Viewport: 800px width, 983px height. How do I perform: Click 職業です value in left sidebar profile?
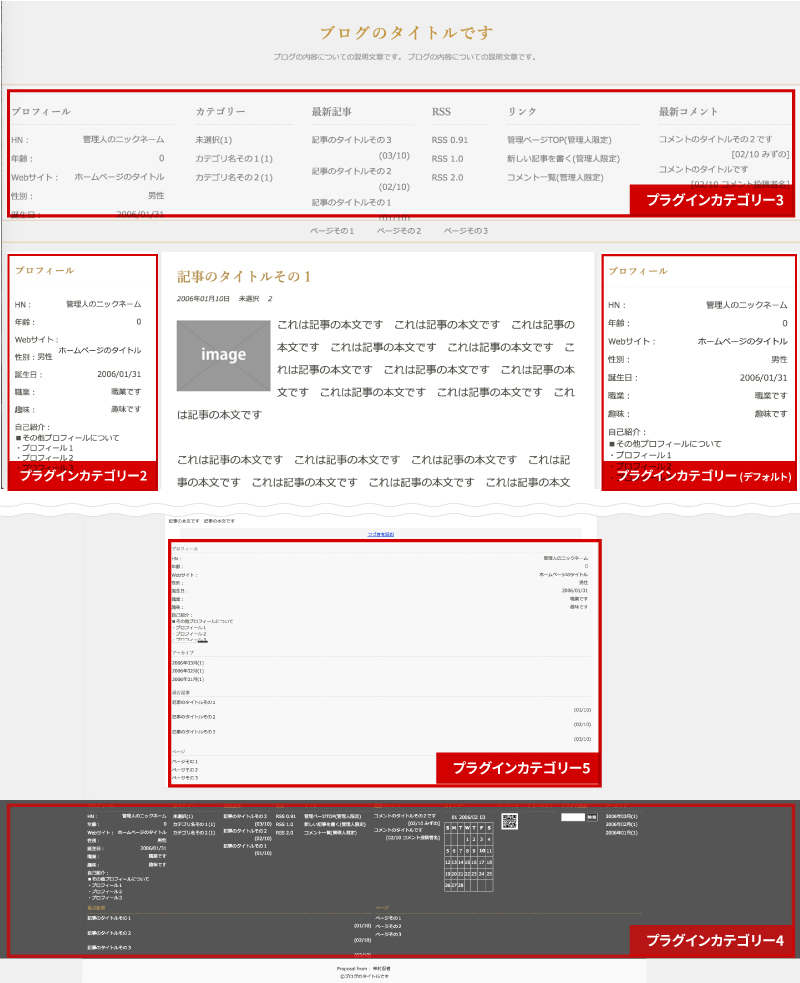pyautogui.click(x=126, y=391)
